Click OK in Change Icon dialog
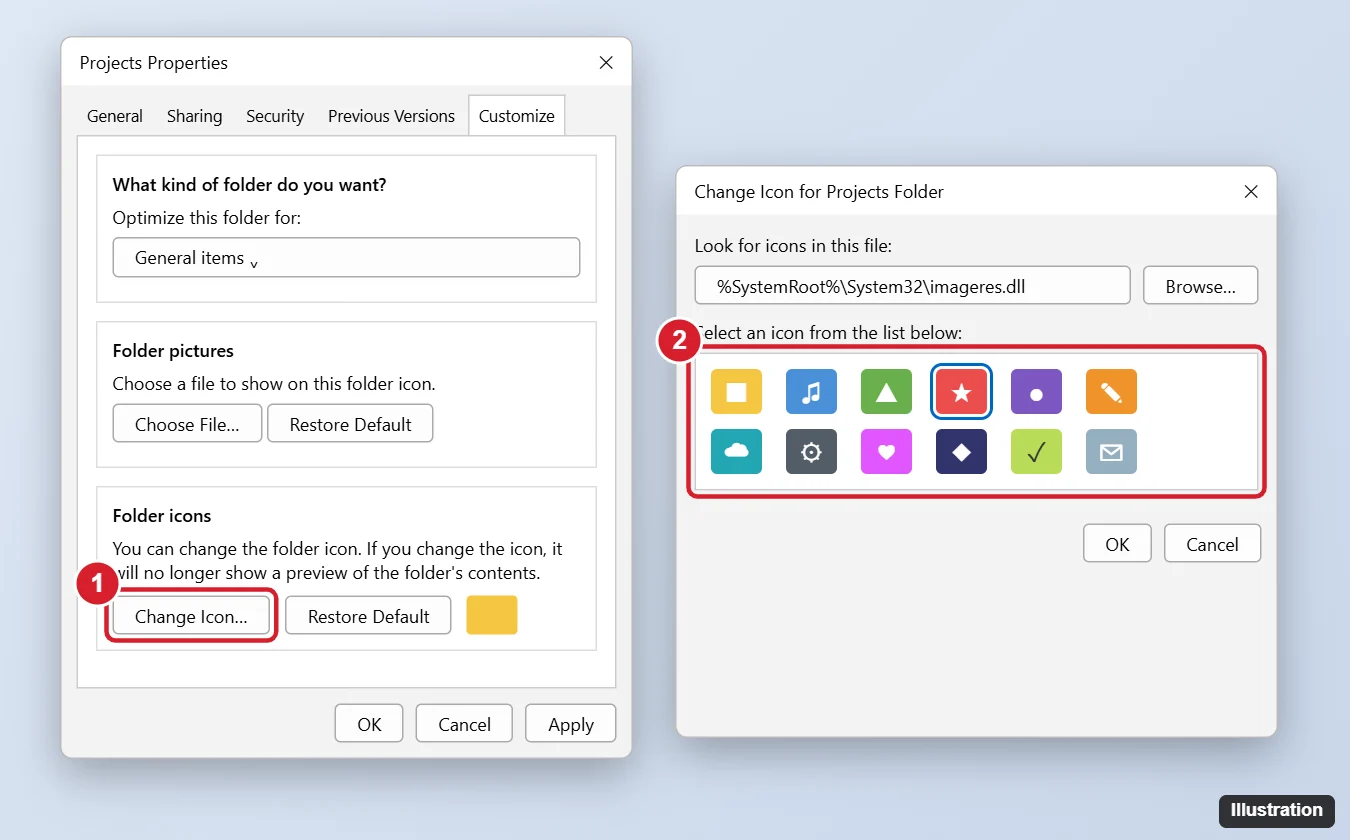The width and height of the screenshot is (1350, 840). [x=1117, y=544]
